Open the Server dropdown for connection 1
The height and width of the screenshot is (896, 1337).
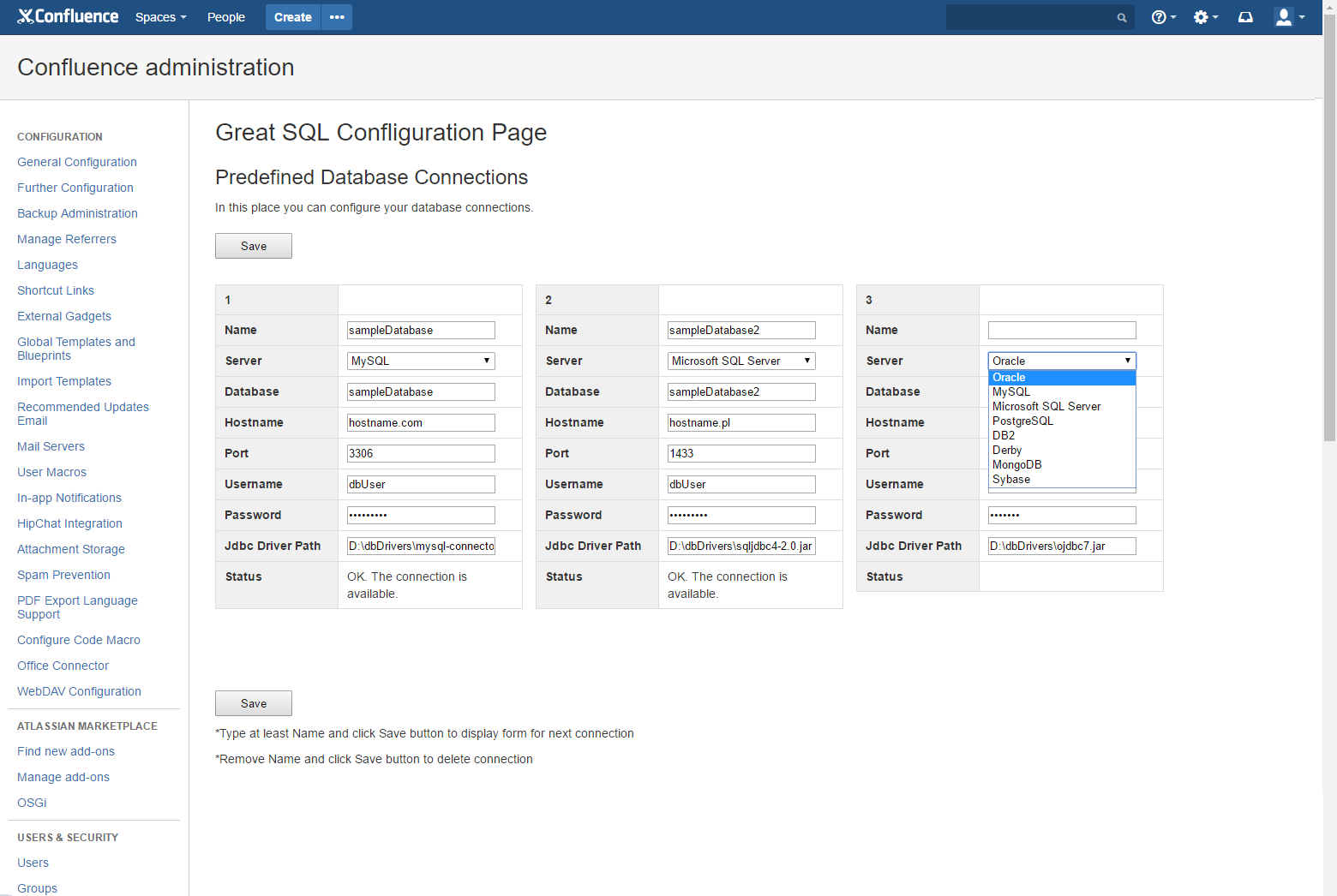[x=421, y=361]
